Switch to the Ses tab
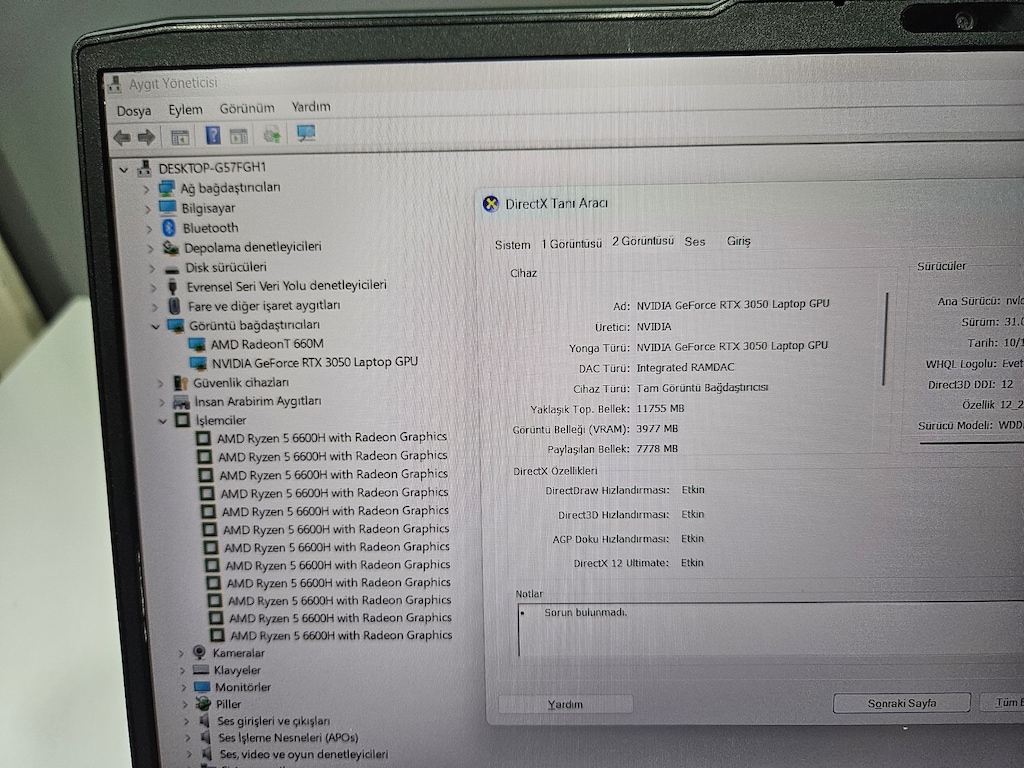Screen dimensions: 1024x768 695,242
